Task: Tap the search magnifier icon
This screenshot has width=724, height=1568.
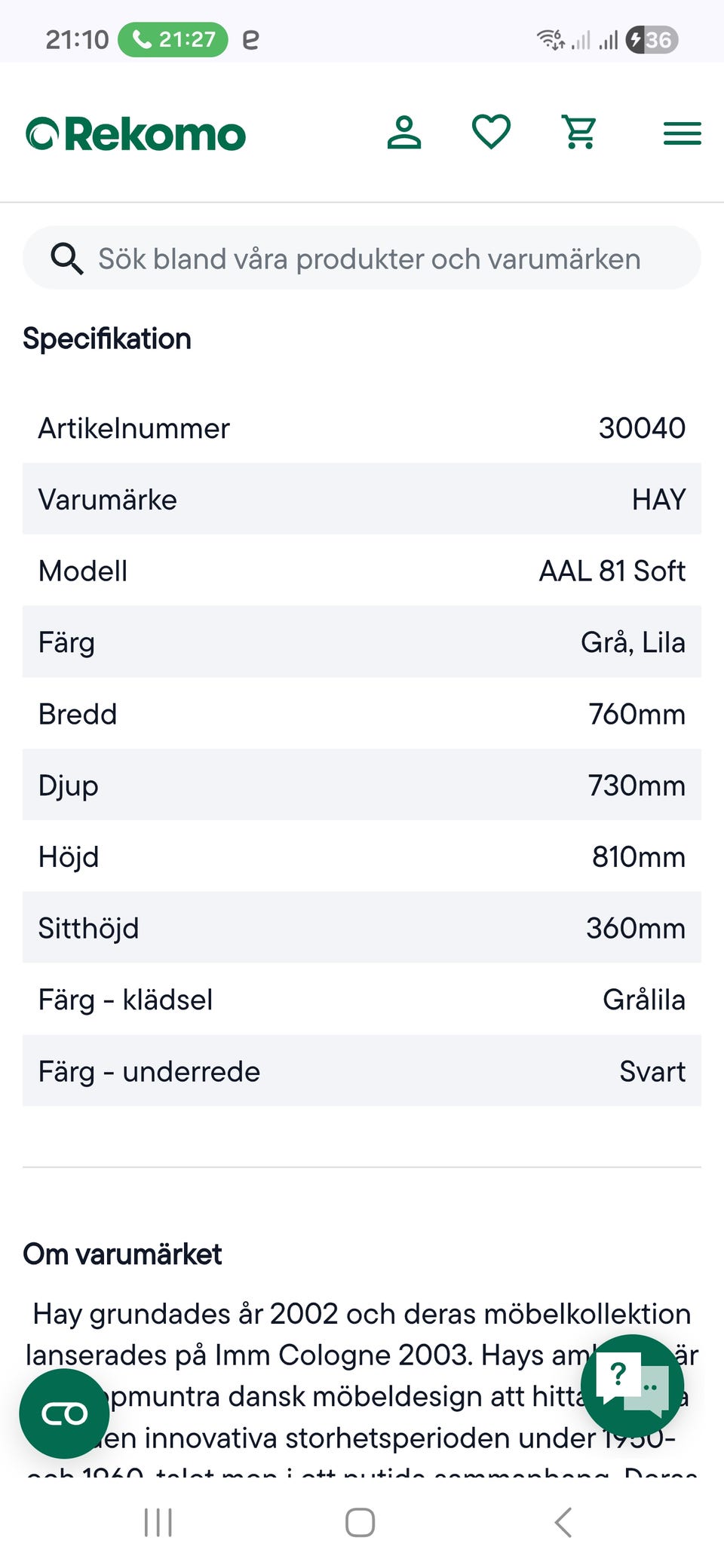Action: tap(66, 259)
